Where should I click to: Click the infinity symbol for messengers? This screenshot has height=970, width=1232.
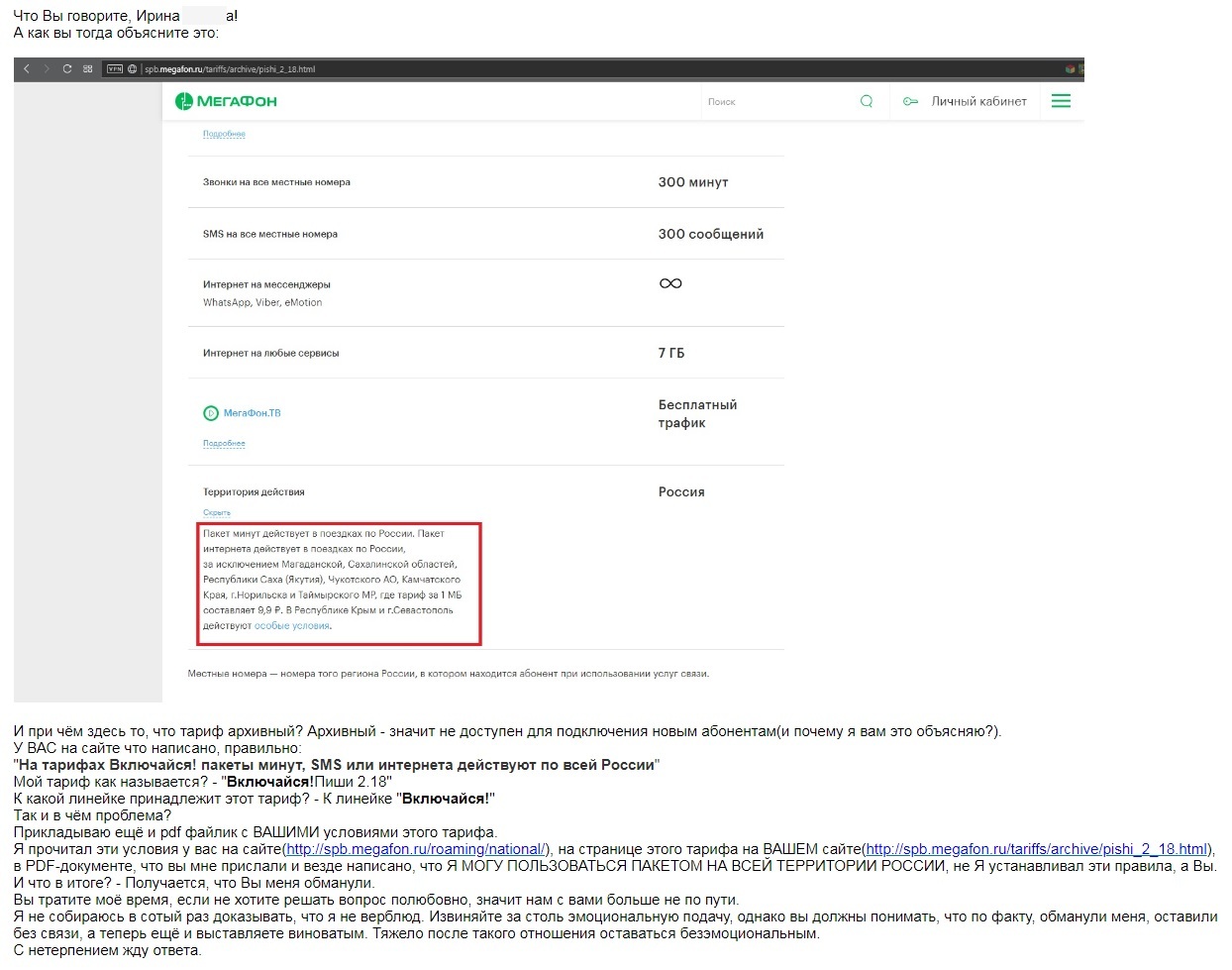pyautogui.click(x=670, y=283)
